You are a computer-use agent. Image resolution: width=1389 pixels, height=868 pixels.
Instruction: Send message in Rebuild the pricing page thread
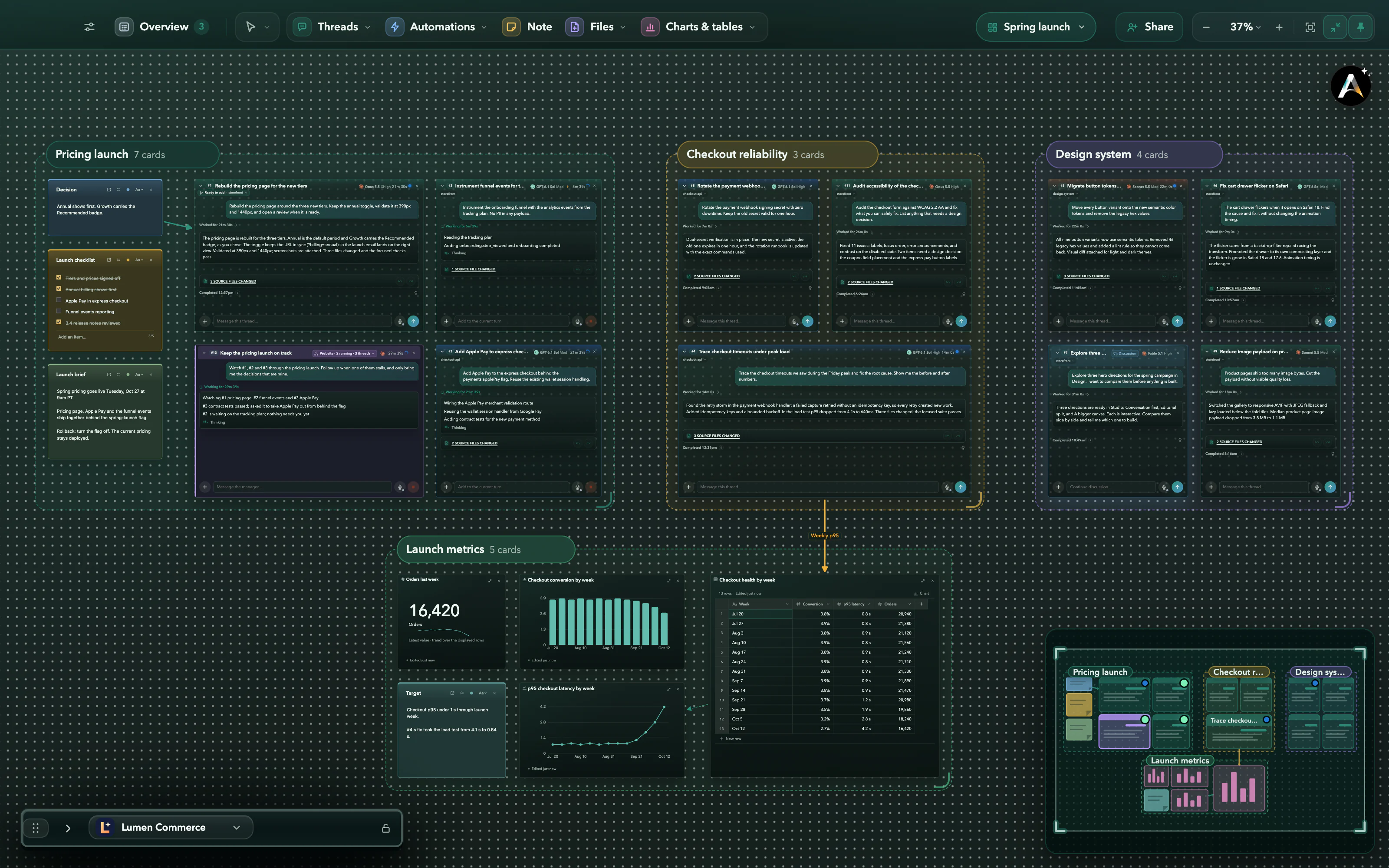(x=413, y=322)
